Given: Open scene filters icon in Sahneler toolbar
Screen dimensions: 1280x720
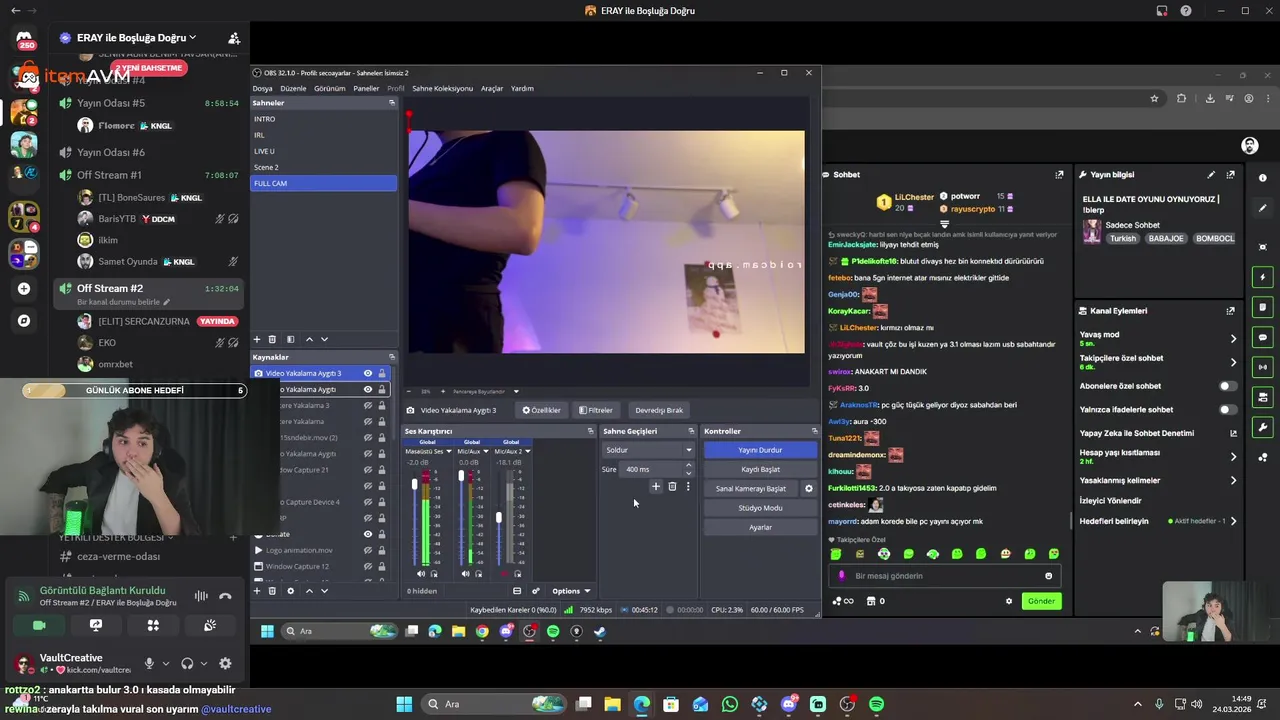Looking at the screenshot, I should tap(290, 339).
